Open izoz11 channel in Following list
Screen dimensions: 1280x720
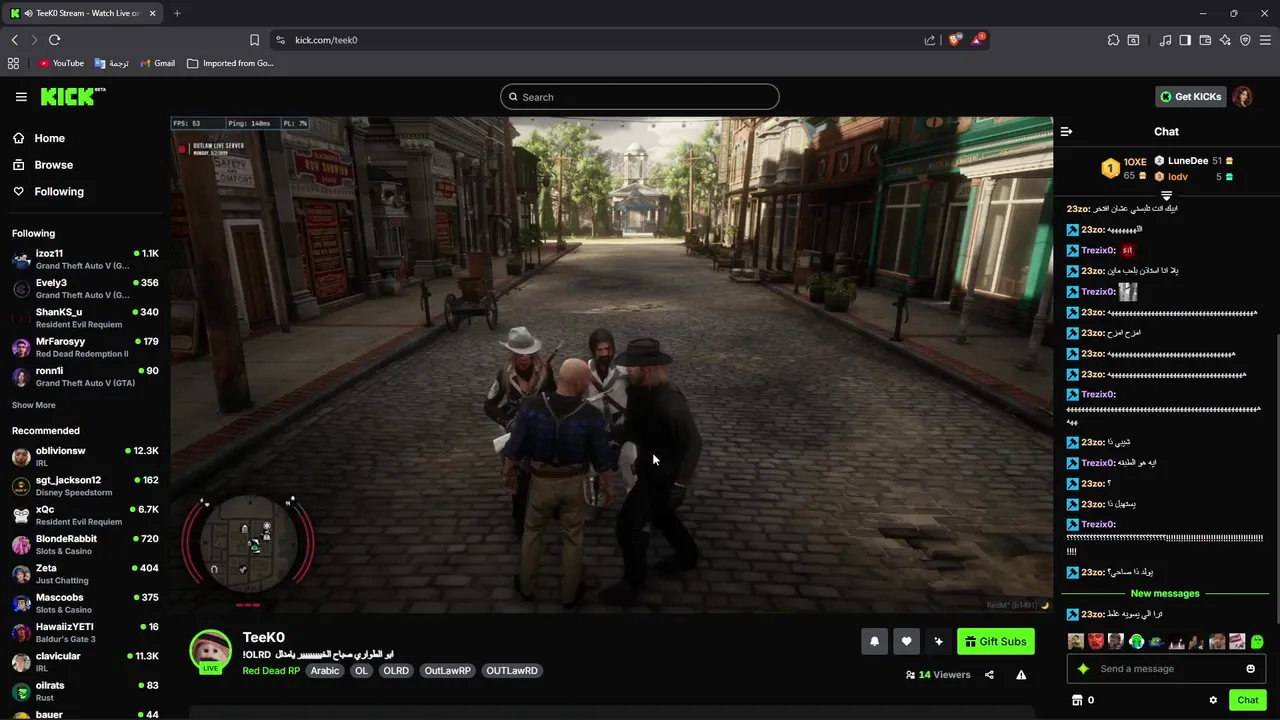coord(85,259)
